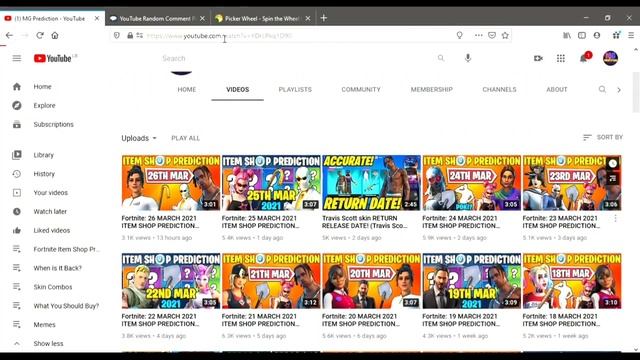Open the SORT BY menu
Screen dimensions: 640x360
[x=603, y=137]
